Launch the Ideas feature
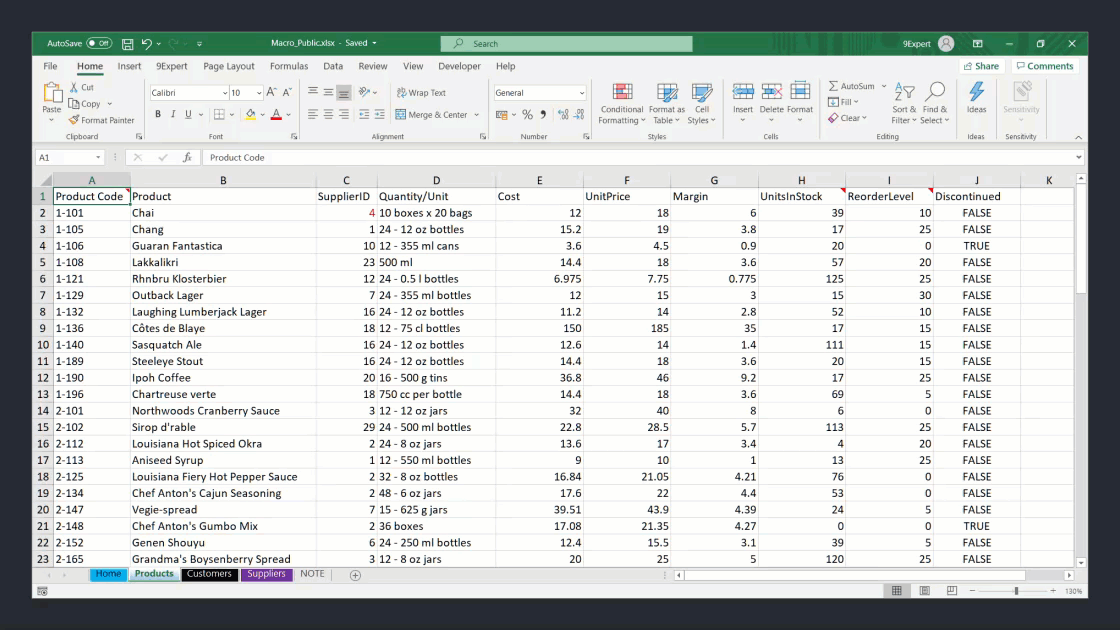Image resolution: width=1120 pixels, height=630 pixels. tap(976, 97)
